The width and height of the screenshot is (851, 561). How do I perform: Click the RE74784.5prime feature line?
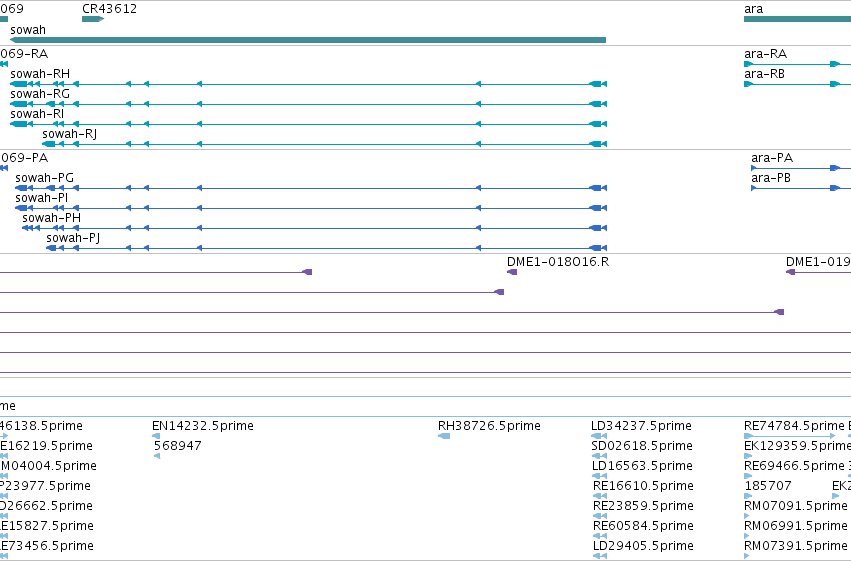[790, 436]
